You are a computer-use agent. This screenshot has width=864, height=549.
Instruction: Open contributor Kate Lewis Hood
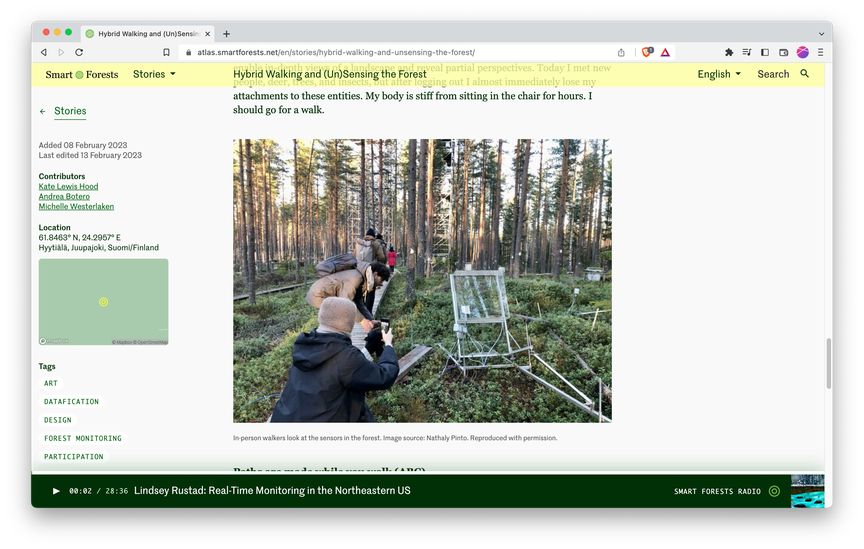[68, 186]
